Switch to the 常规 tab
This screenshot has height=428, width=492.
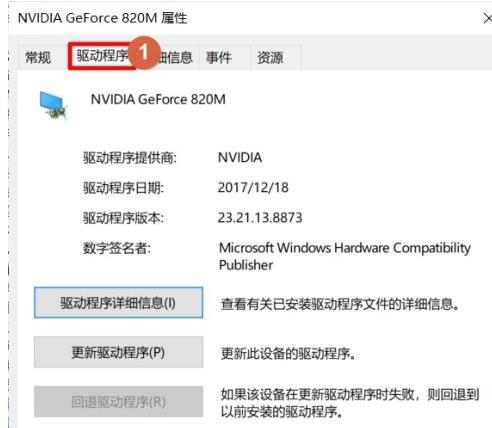(x=38, y=57)
